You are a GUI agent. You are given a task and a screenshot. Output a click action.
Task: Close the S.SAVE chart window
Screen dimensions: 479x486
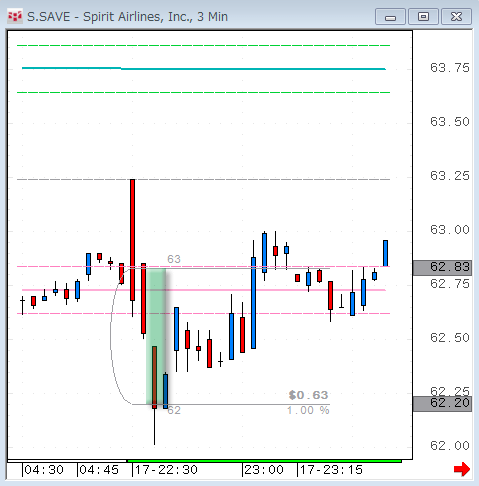(x=456, y=17)
